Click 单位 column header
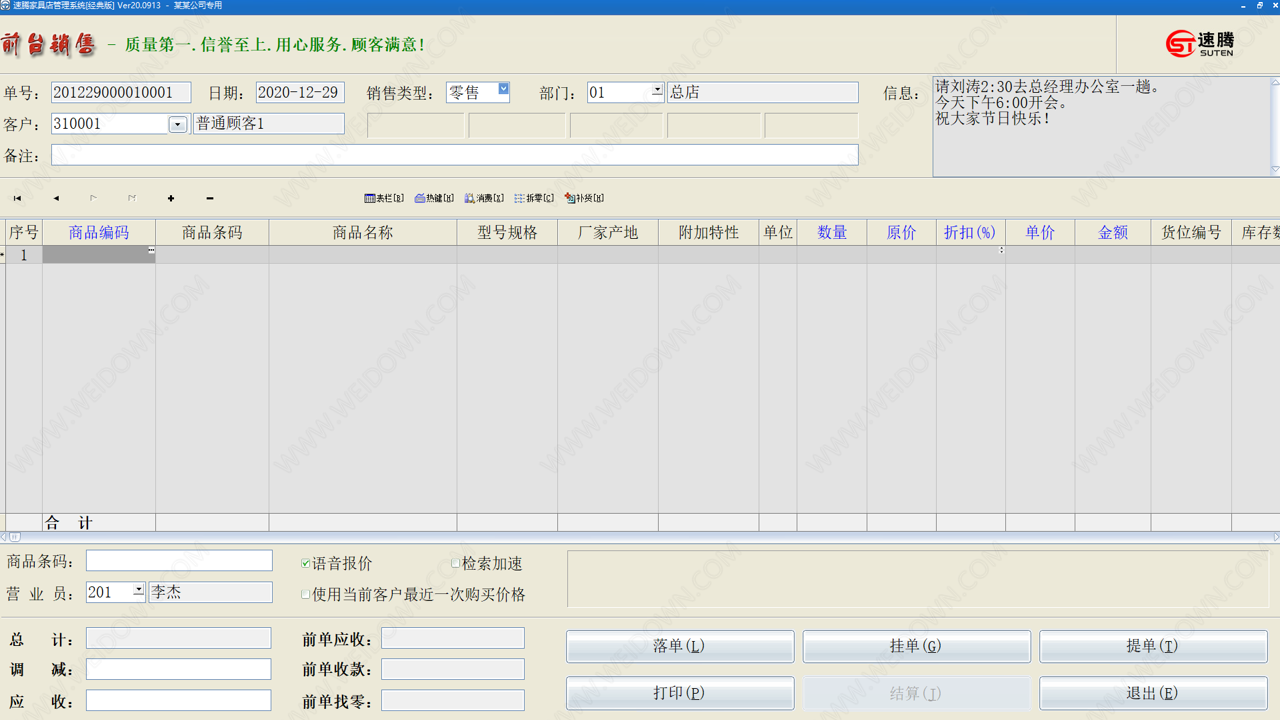 click(x=778, y=232)
